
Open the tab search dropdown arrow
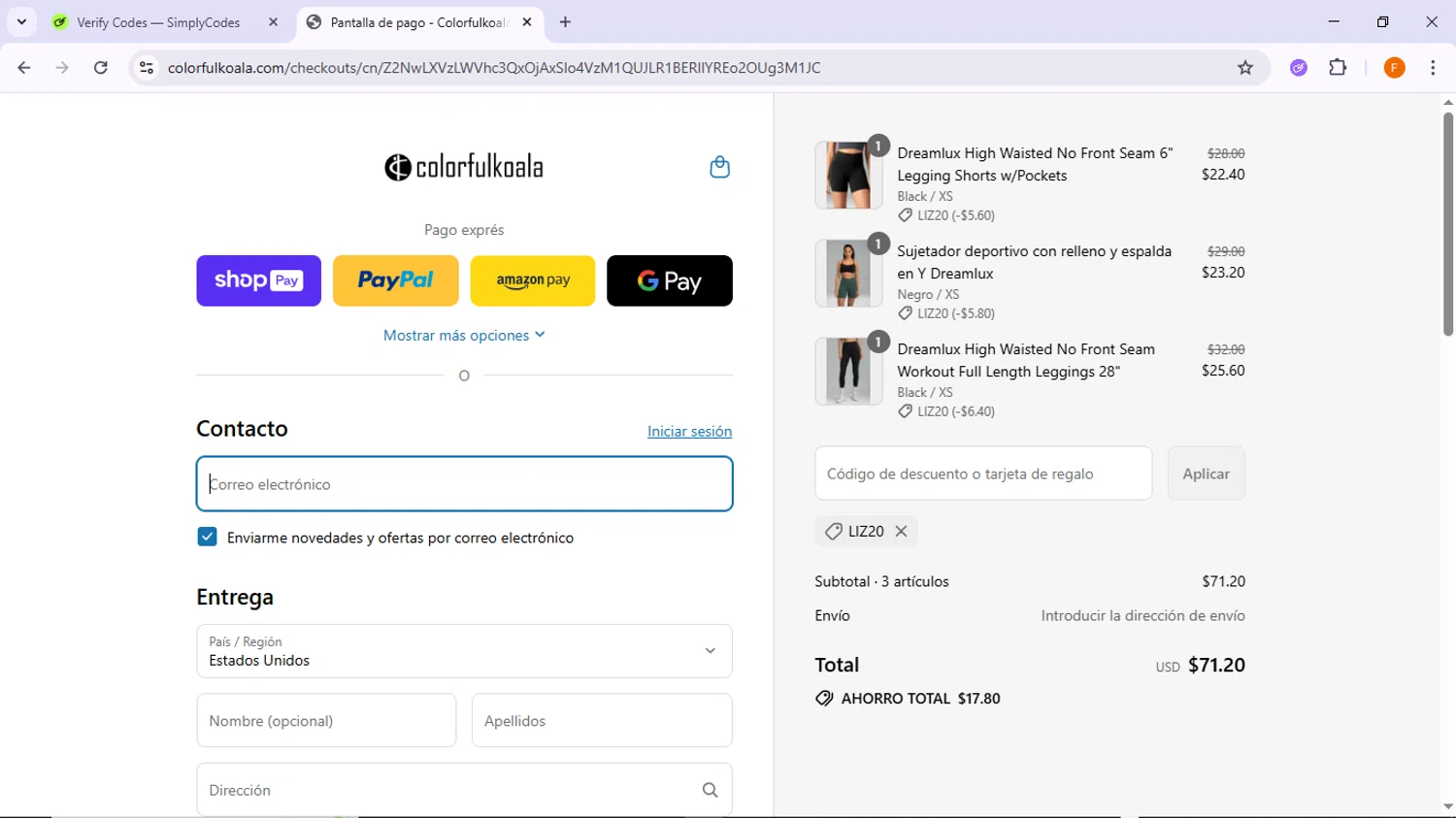[x=21, y=22]
